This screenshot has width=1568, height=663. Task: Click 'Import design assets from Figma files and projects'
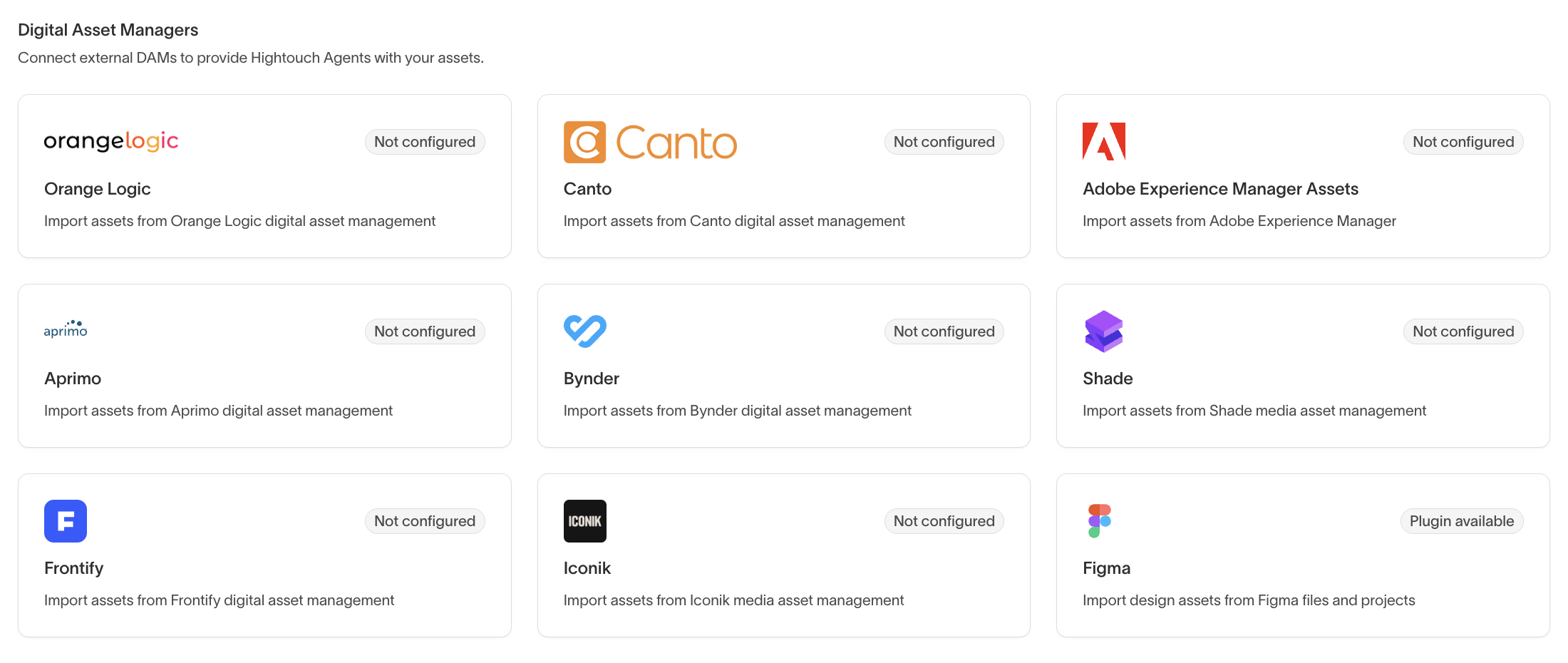click(x=1249, y=600)
